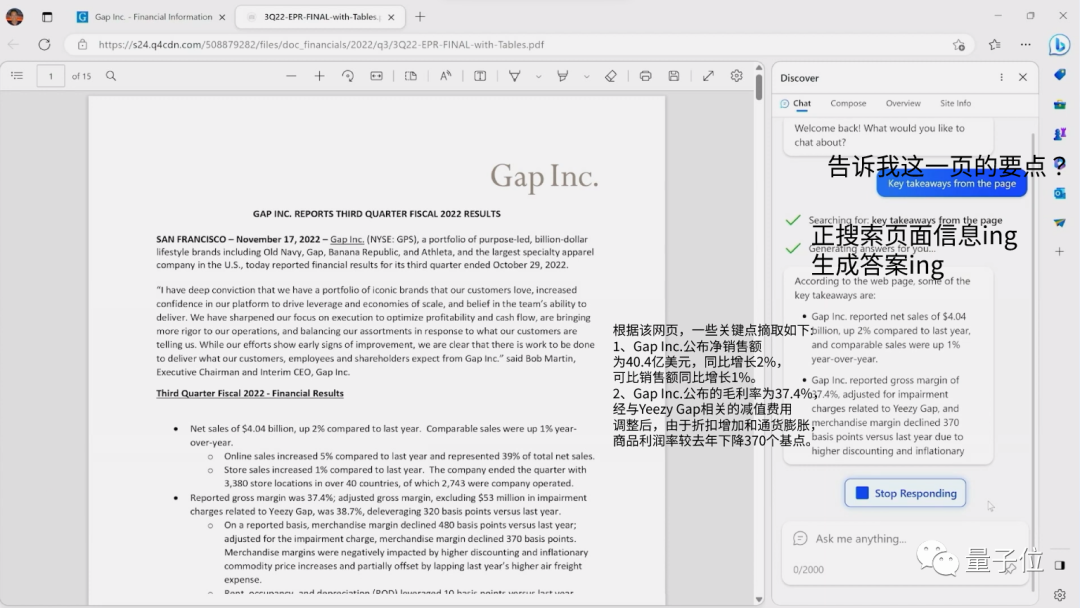Zoom out using the minus icon
Image resolution: width=1080 pixels, height=608 pixels.
[291, 76]
